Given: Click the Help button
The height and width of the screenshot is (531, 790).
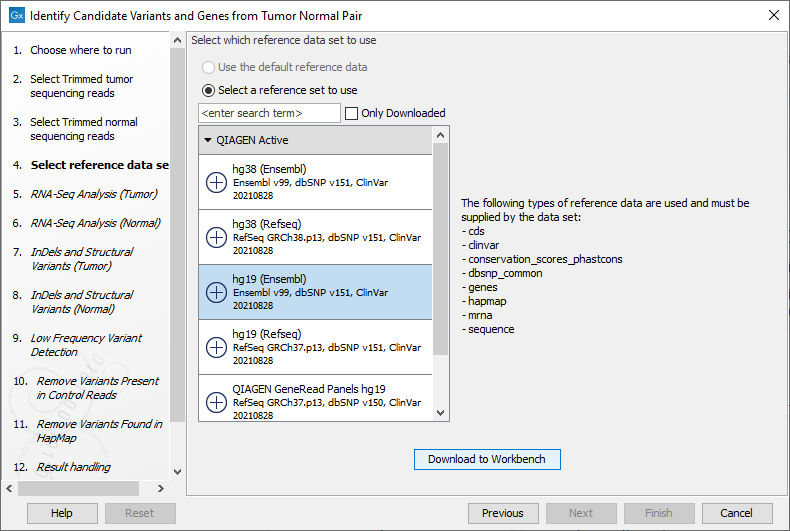Looking at the screenshot, I should pos(62,513).
